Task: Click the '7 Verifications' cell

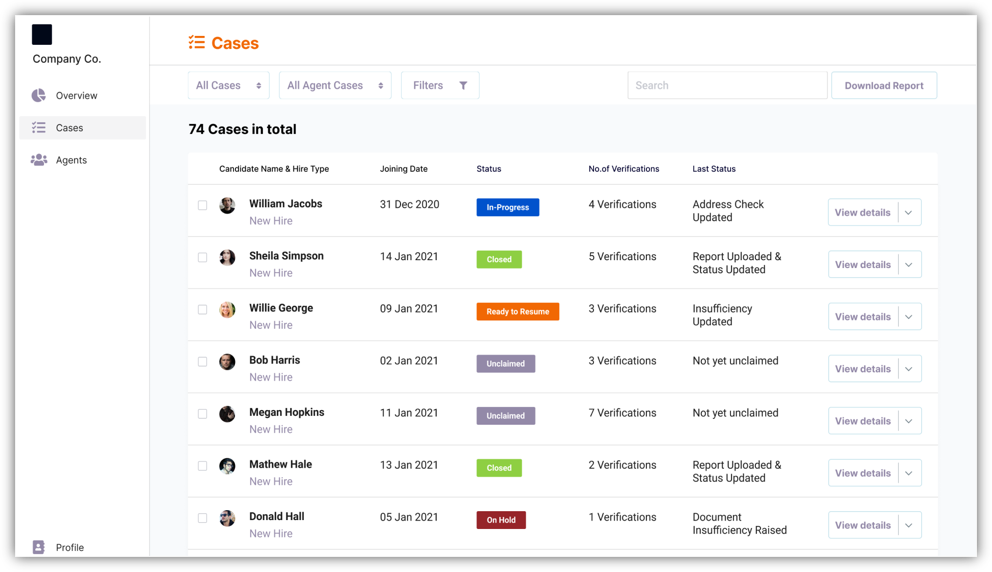Action: 623,413
